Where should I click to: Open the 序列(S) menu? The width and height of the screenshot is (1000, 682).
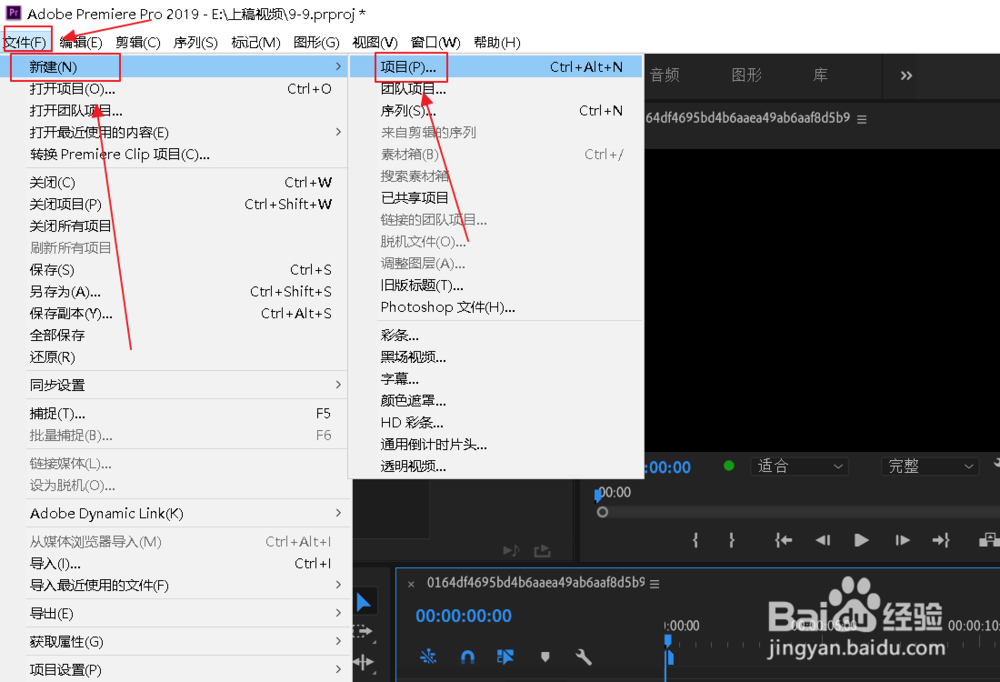[x=195, y=42]
